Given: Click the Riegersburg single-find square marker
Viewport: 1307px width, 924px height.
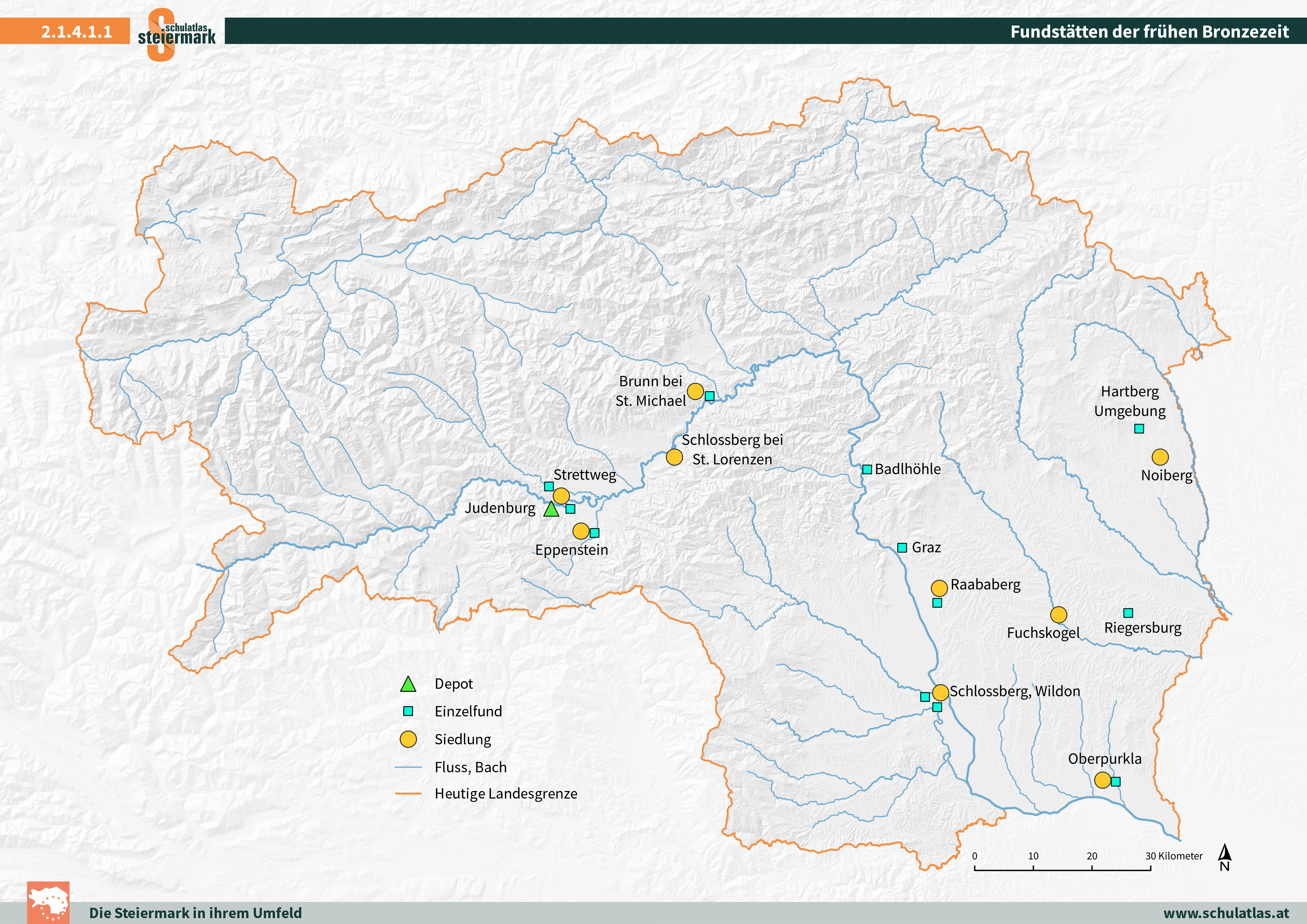Looking at the screenshot, I should coord(1128,612).
